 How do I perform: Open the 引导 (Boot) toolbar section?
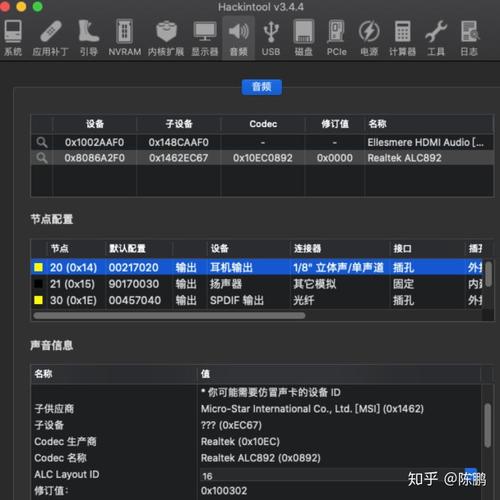coord(89,37)
